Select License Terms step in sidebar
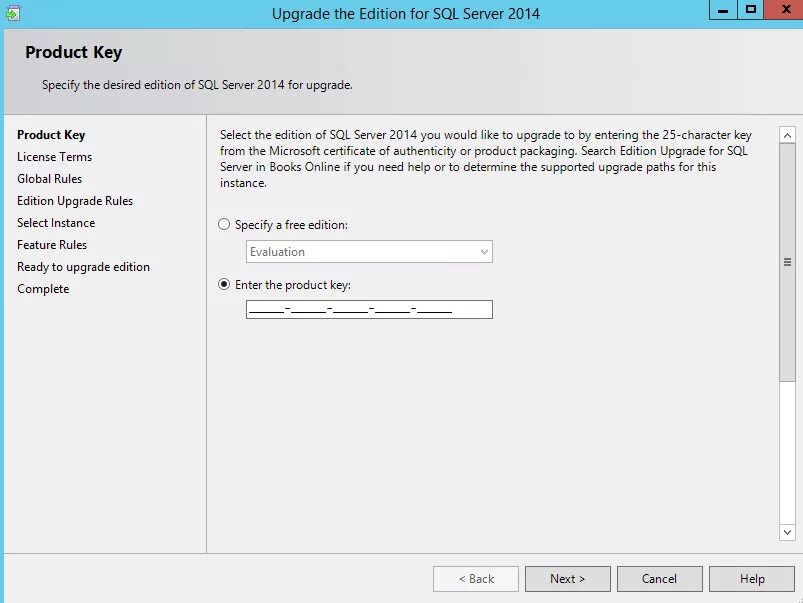803x603 pixels. tap(54, 157)
